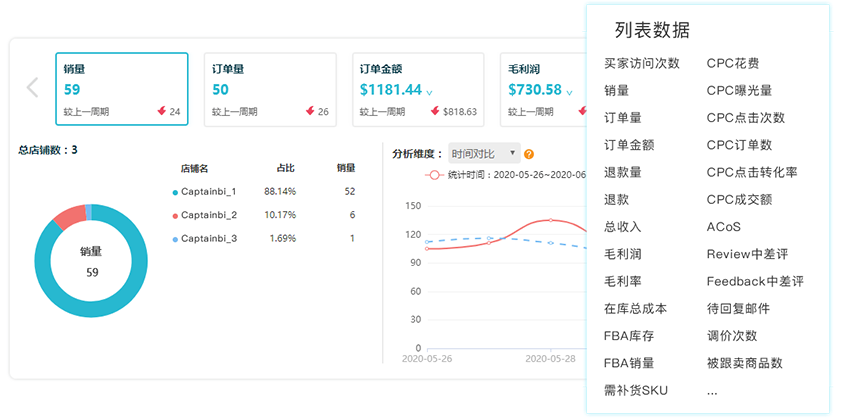The image size is (842, 418).
Task: Toggle the red 统计时间 legend marker
Action: coord(434,175)
